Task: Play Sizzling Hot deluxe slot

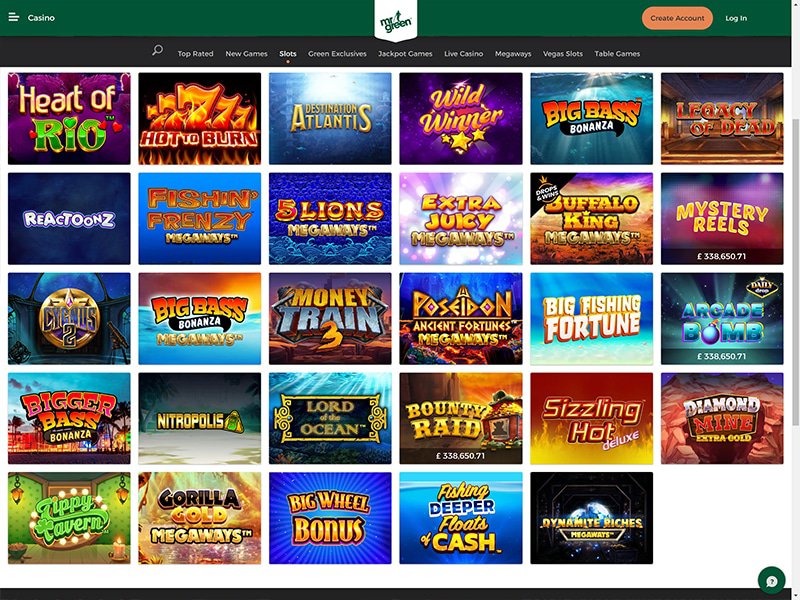Action: click(x=591, y=418)
